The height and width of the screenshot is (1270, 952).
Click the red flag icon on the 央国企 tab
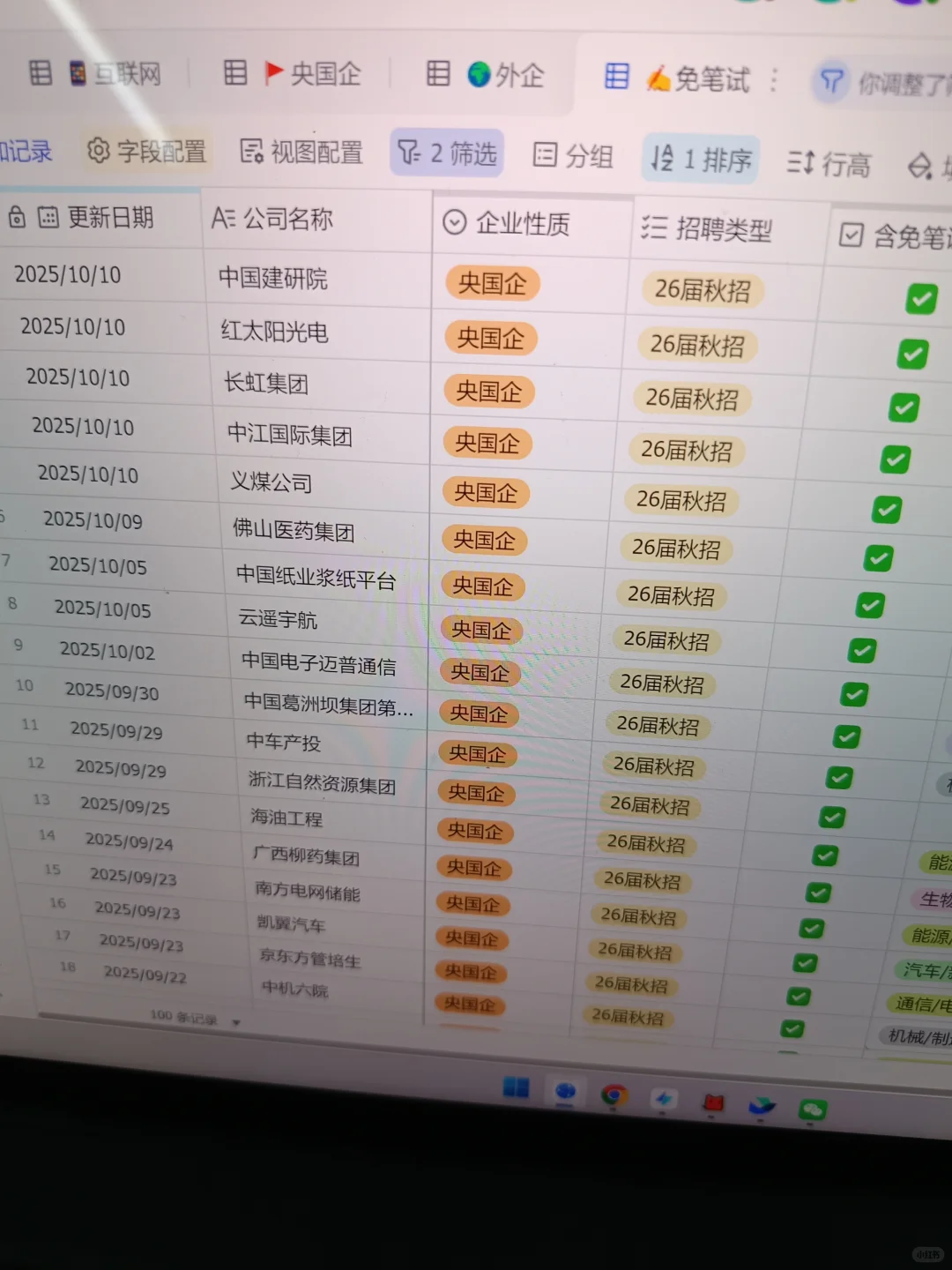(274, 72)
